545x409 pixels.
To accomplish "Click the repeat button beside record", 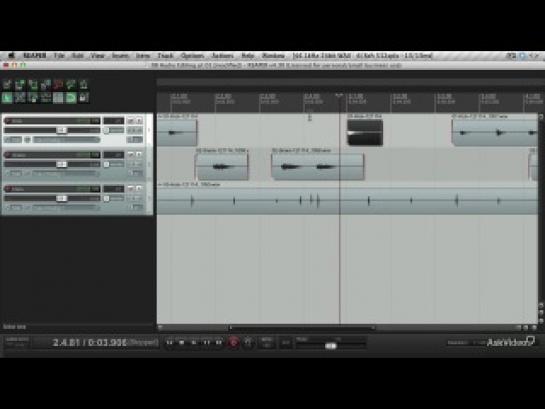I will coord(247,343).
